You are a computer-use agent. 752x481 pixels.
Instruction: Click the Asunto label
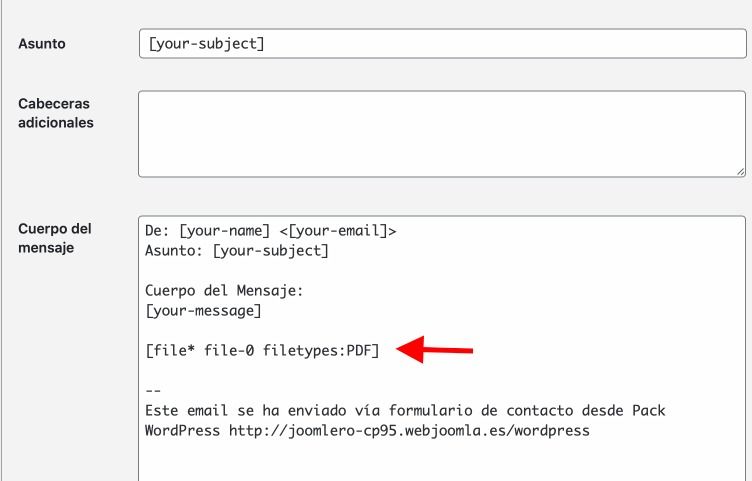[42, 44]
